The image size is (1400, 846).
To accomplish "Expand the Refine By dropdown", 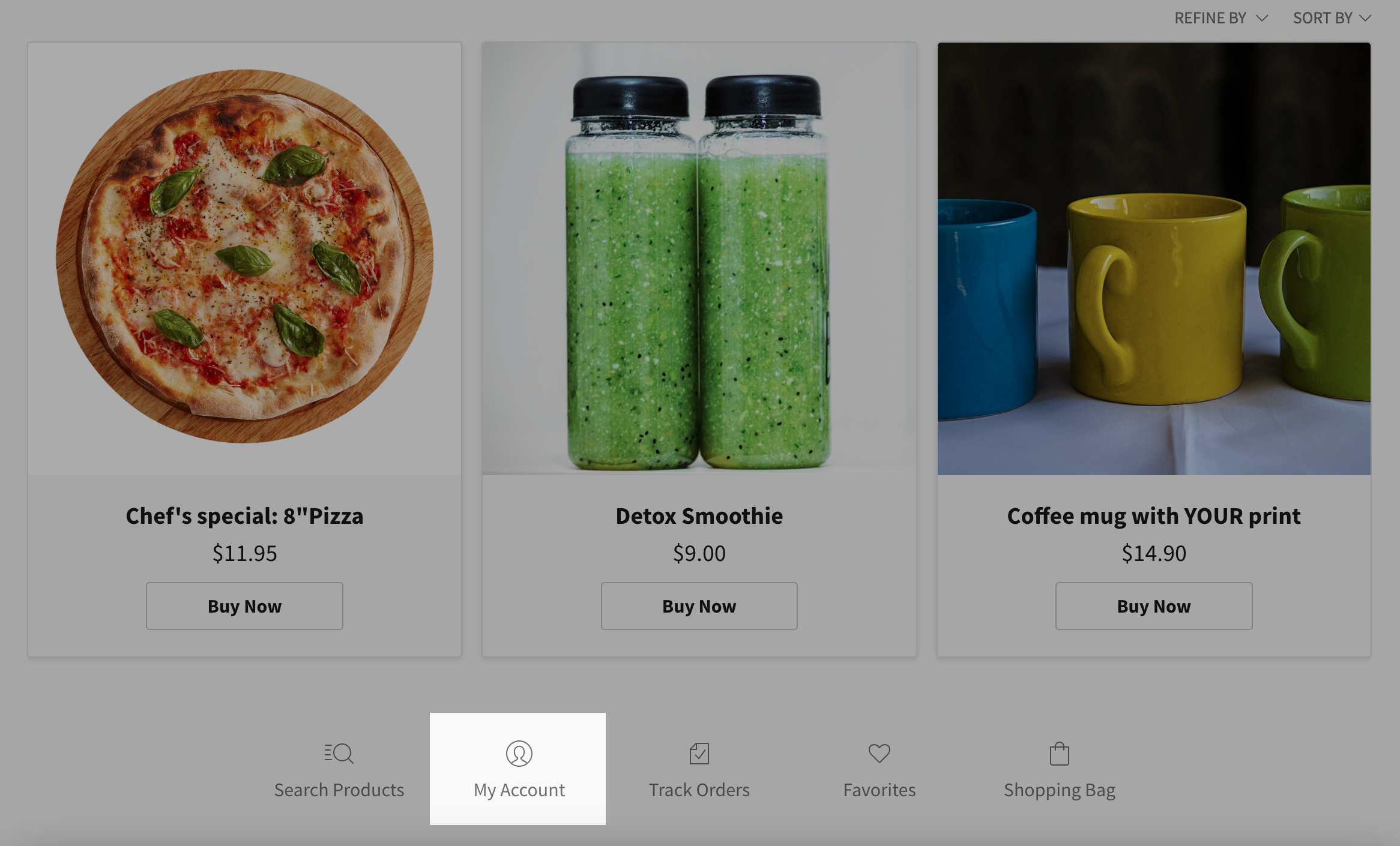I will pyautogui.click(x=1220, y=18).
